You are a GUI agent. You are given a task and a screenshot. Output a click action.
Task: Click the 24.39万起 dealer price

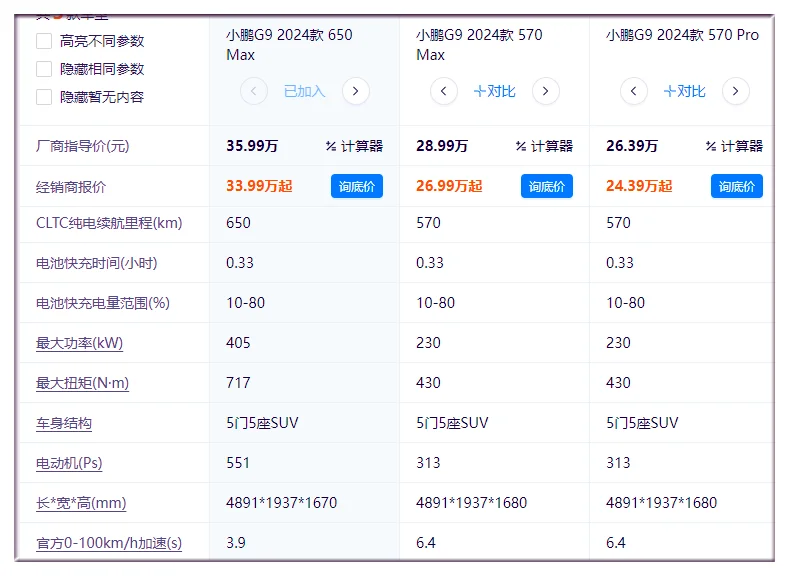[x=639, y=186]
